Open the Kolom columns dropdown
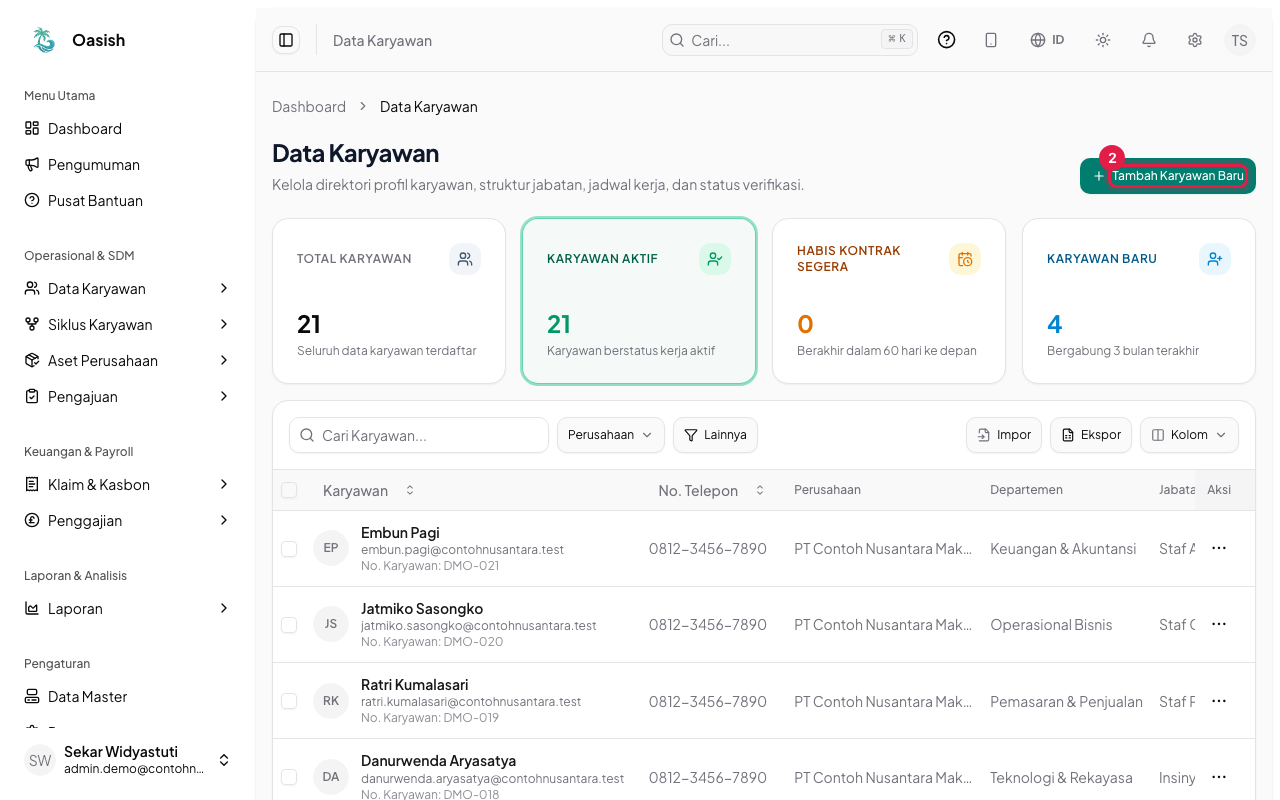Image resolution: width=1280 pixels, height=800 pixels. [1189, 435]
